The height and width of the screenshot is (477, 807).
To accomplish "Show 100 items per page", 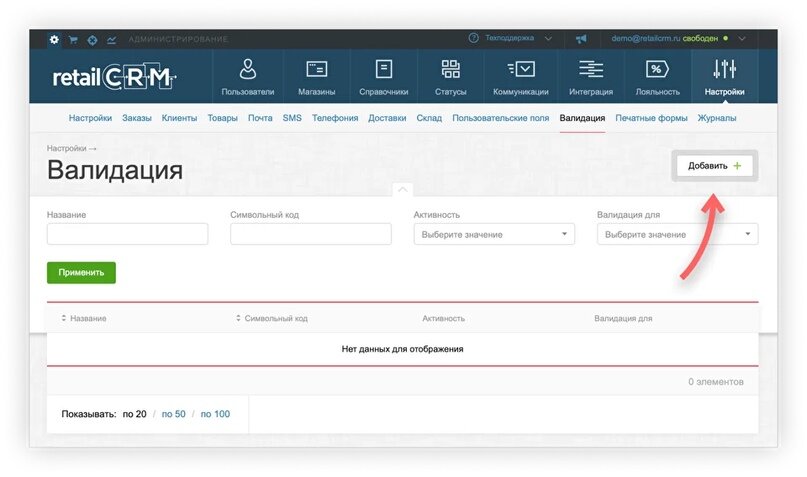I will coord(215,414).
